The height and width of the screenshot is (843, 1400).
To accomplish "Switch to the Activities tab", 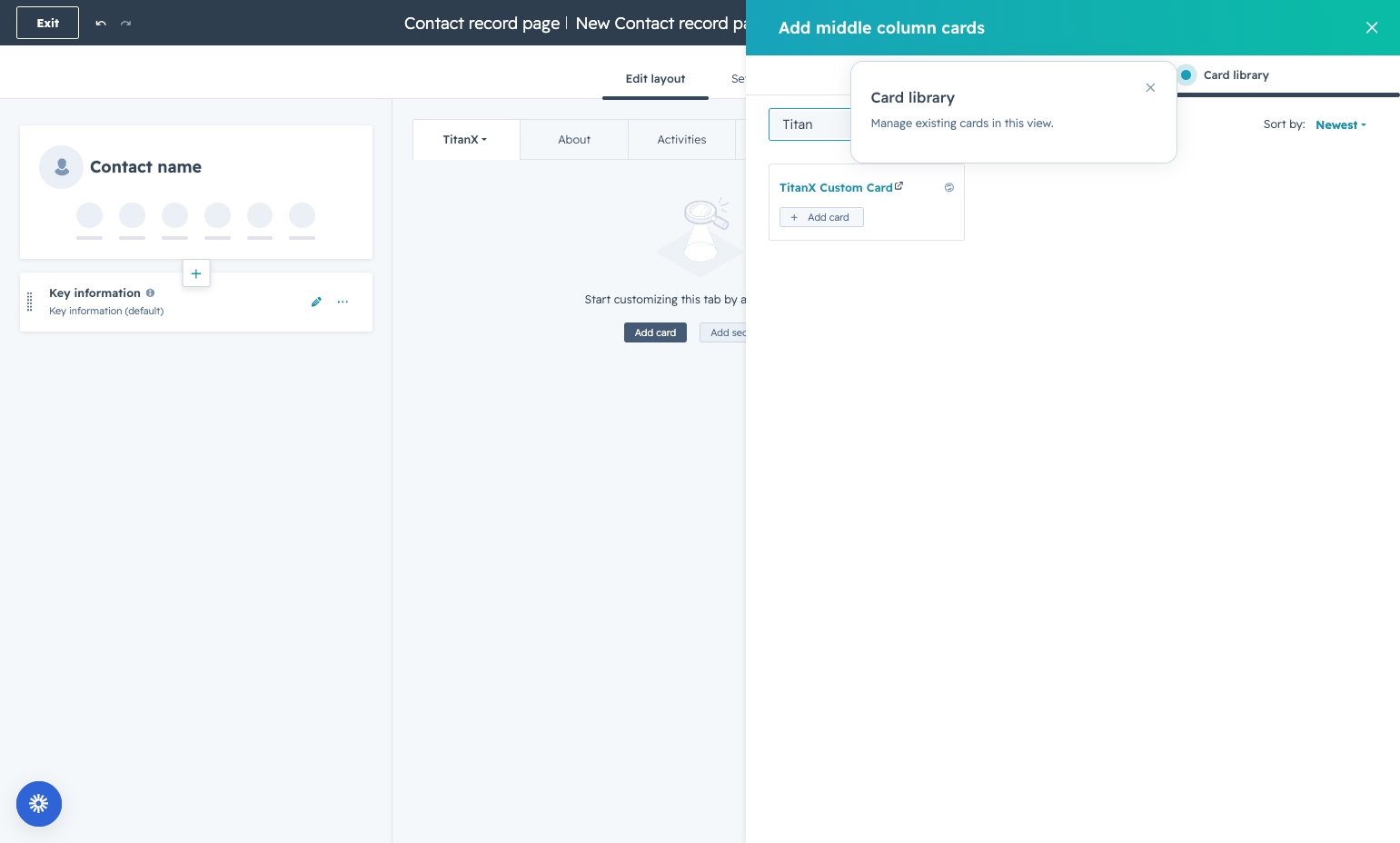I will point(681,140).
